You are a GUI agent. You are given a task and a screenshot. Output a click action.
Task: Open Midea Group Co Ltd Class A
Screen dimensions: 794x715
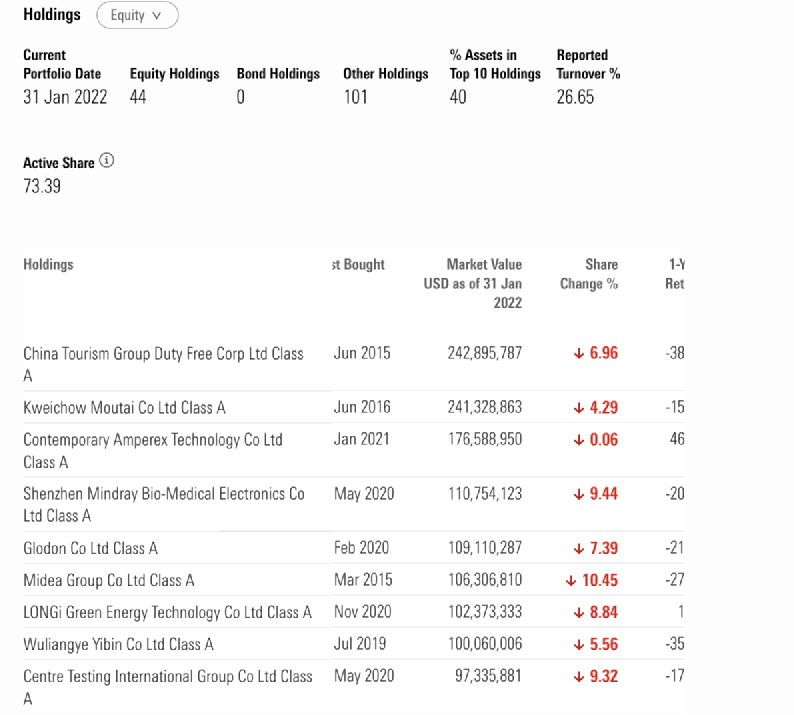click(108, 580)
